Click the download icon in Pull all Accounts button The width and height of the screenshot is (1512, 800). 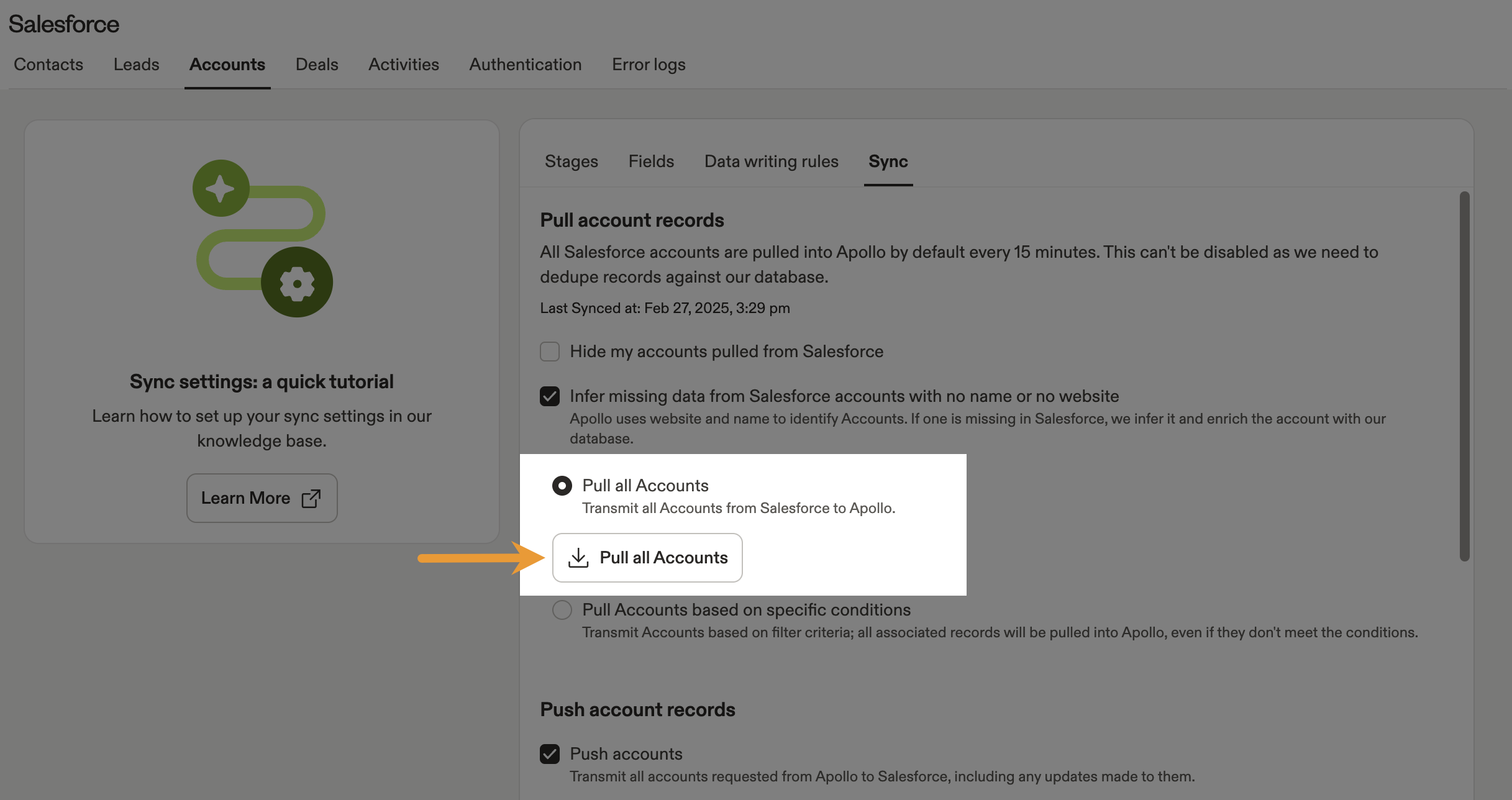click(578, 557)
